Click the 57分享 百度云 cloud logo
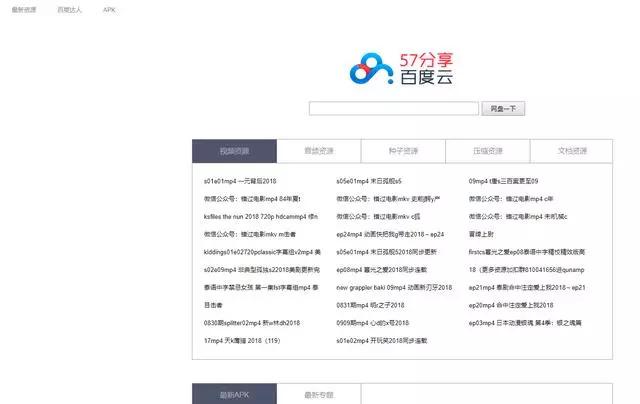Image resolution: width=640 pixels, height=404 pixels. pyautogui.click(x=402, y=69)
